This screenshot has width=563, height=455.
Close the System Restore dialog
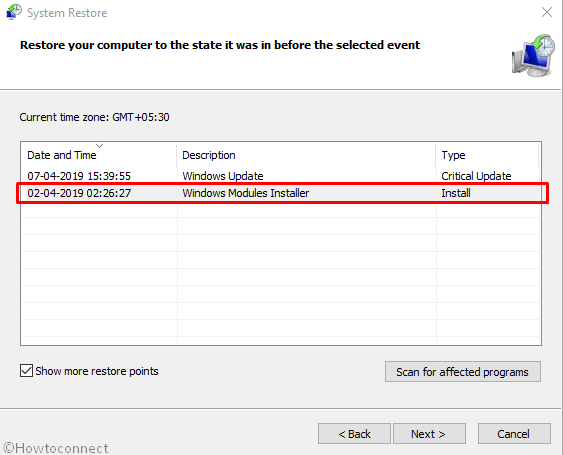coord(547,12)
